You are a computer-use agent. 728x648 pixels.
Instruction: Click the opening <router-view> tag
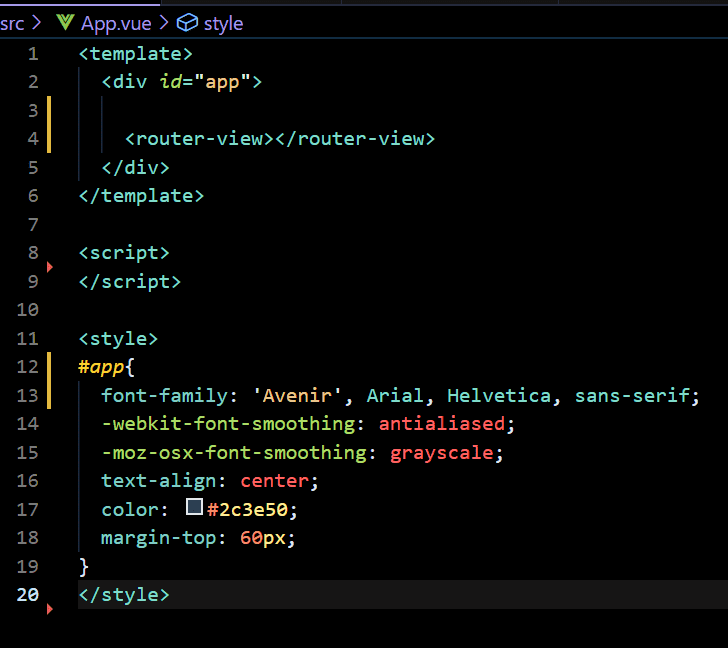tap(200, 139)
